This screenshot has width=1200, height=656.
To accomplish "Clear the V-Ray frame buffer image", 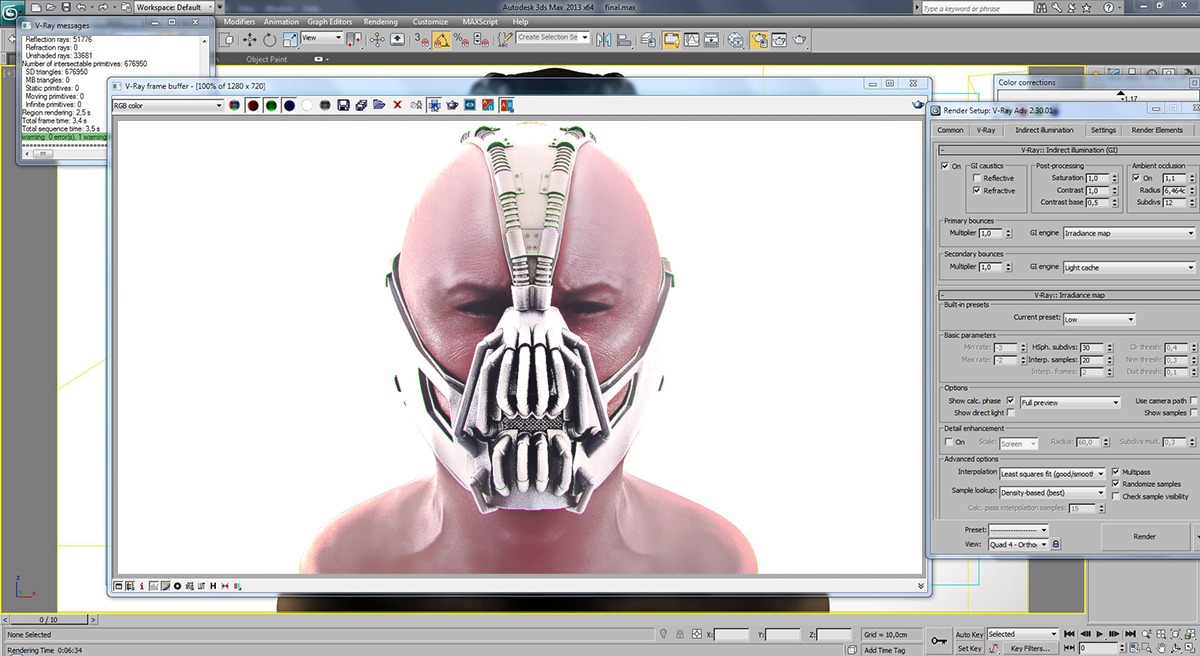I will pos(397,105).
